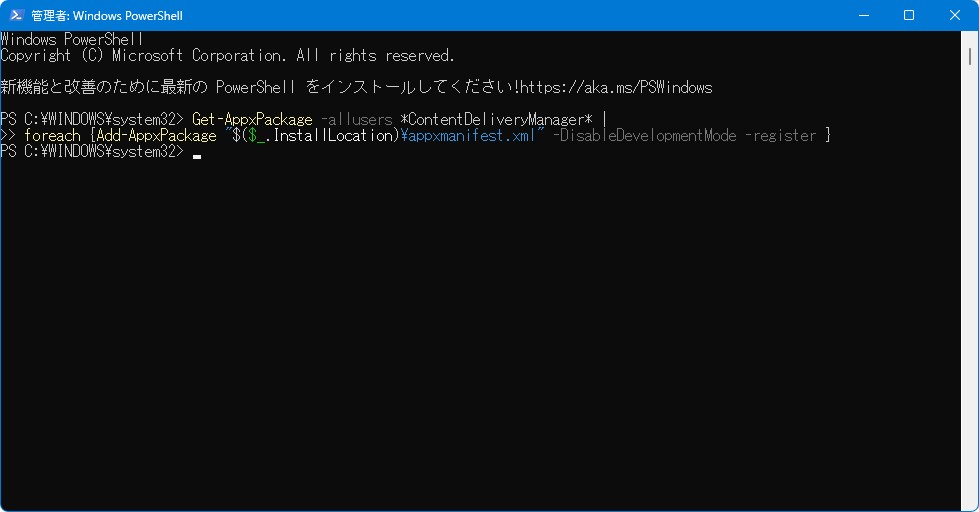The width and height of the screenshot is (979, 512).
Task: Click the appxmanifest.xml file name
Action: tap(468, 135)
